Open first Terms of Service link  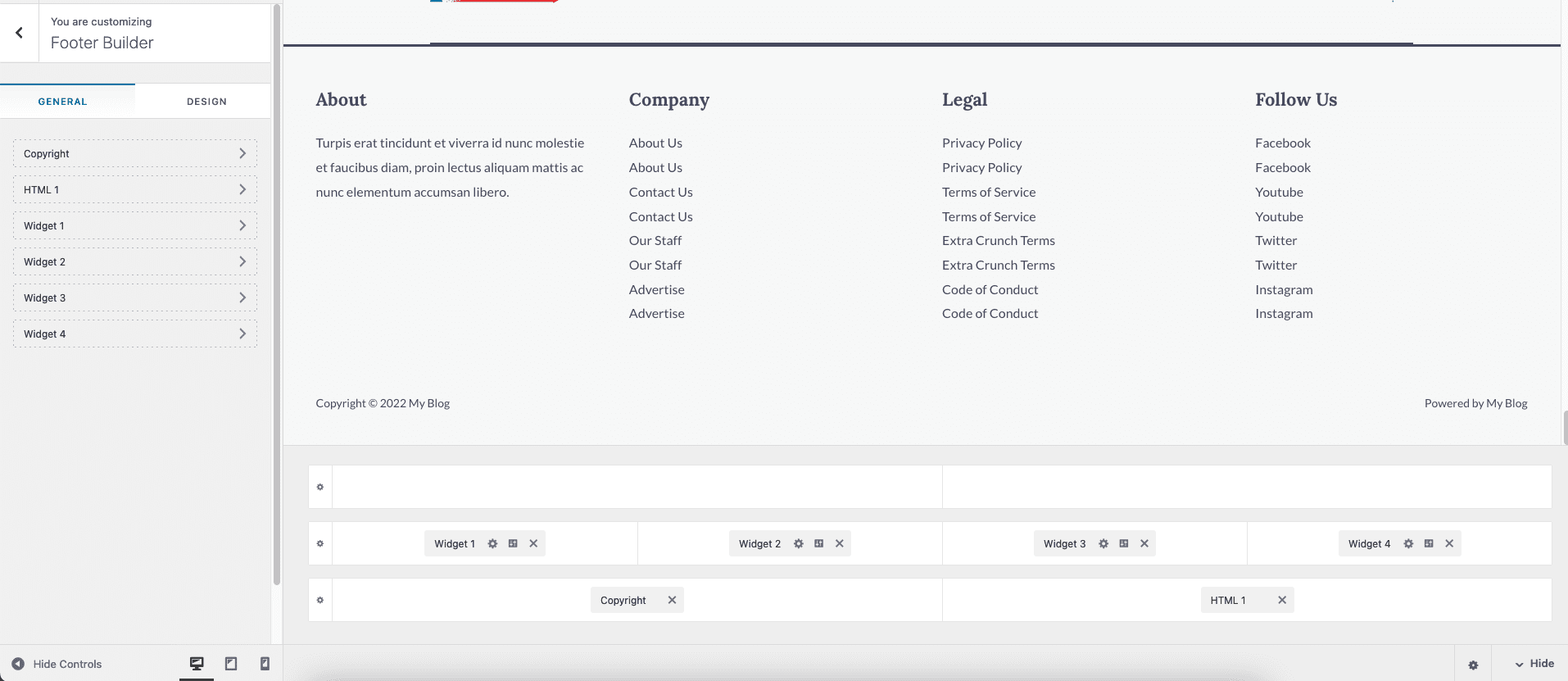[x=989, y=192]
